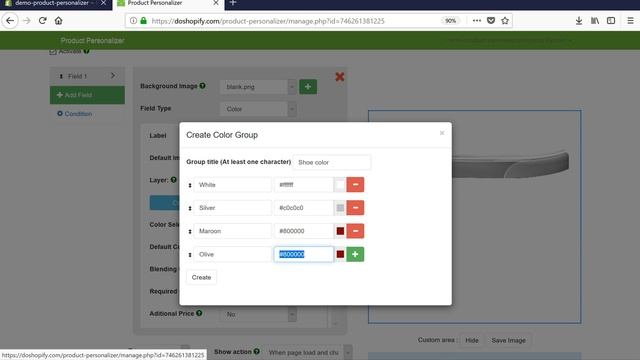This screenshot has width=640, height=360.
Task: Click the browser Forward arrow
Action: pos(27,20)
